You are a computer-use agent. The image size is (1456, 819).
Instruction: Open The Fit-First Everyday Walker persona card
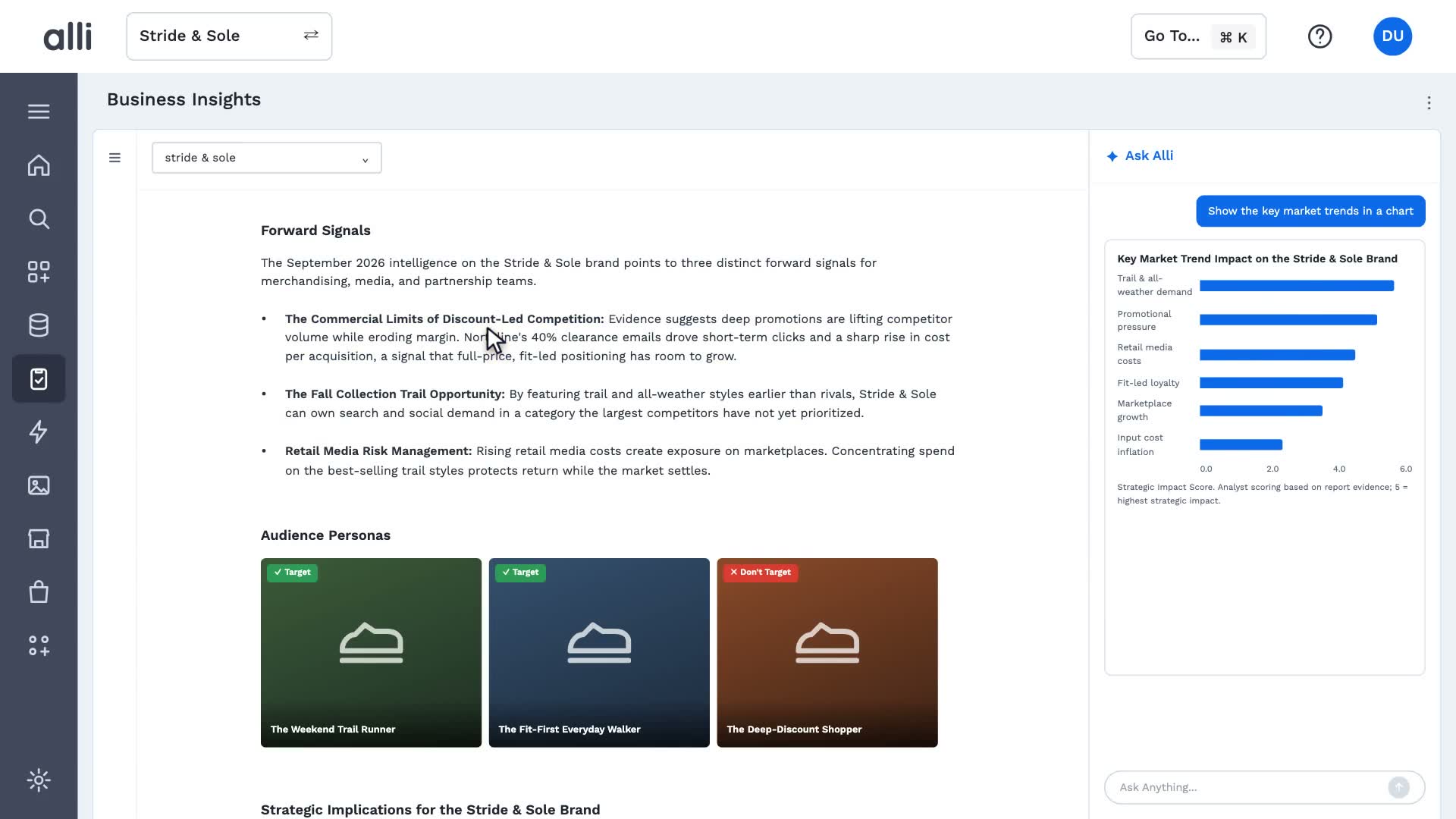[x=599, y=653]
